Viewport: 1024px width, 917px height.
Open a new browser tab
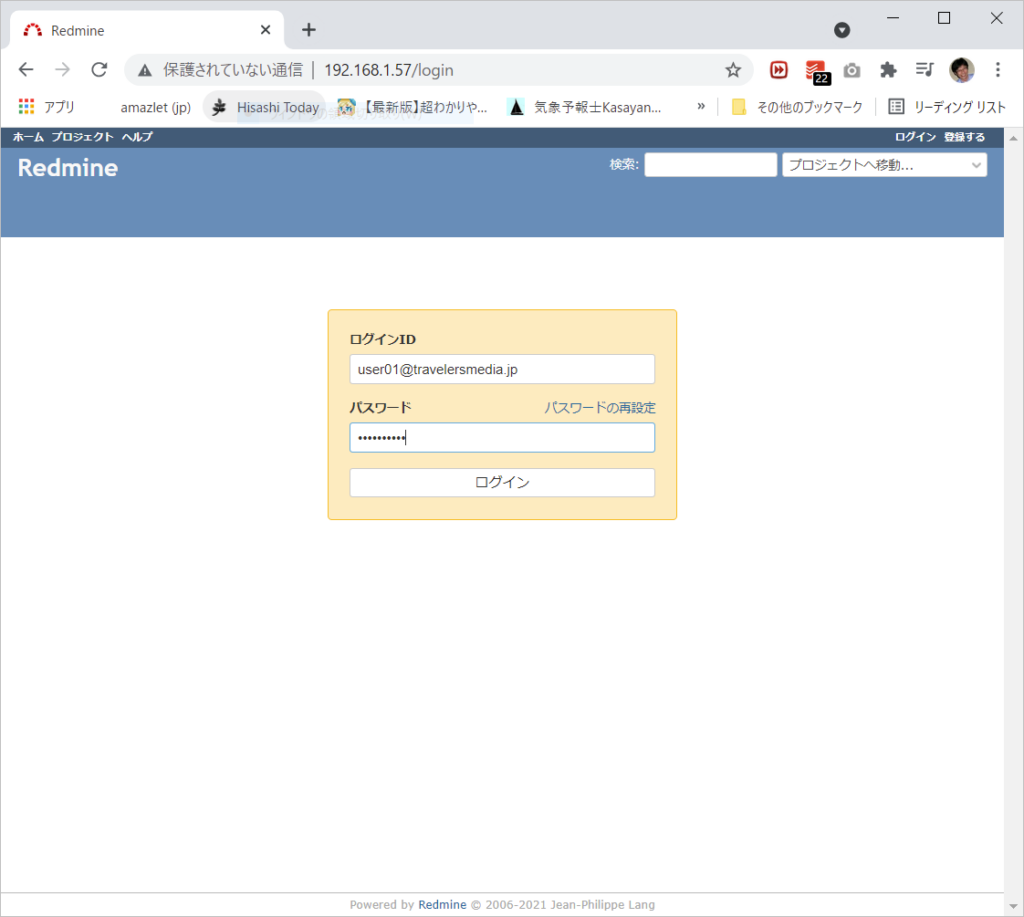click(309, 30)
